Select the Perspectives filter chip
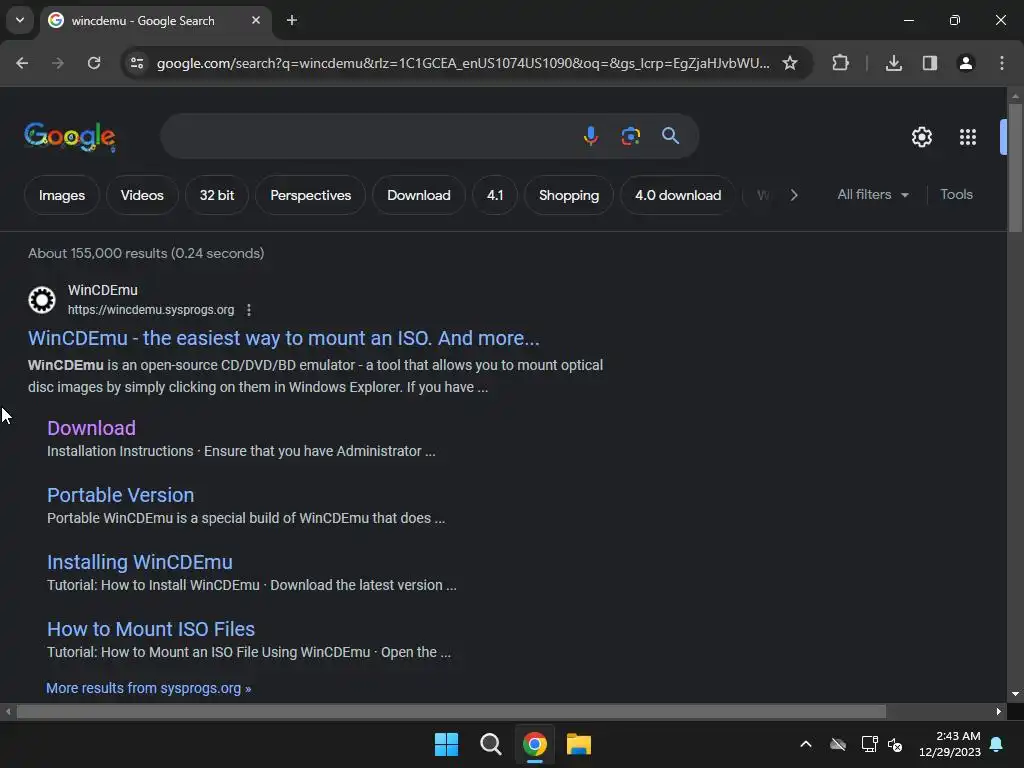The image size is (1024, 768). click(x=310, y=195)
